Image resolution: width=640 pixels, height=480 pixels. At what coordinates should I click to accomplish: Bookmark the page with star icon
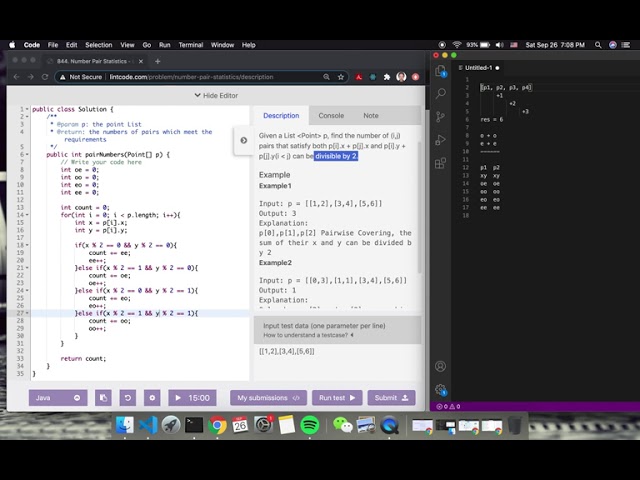coord(341,77)
